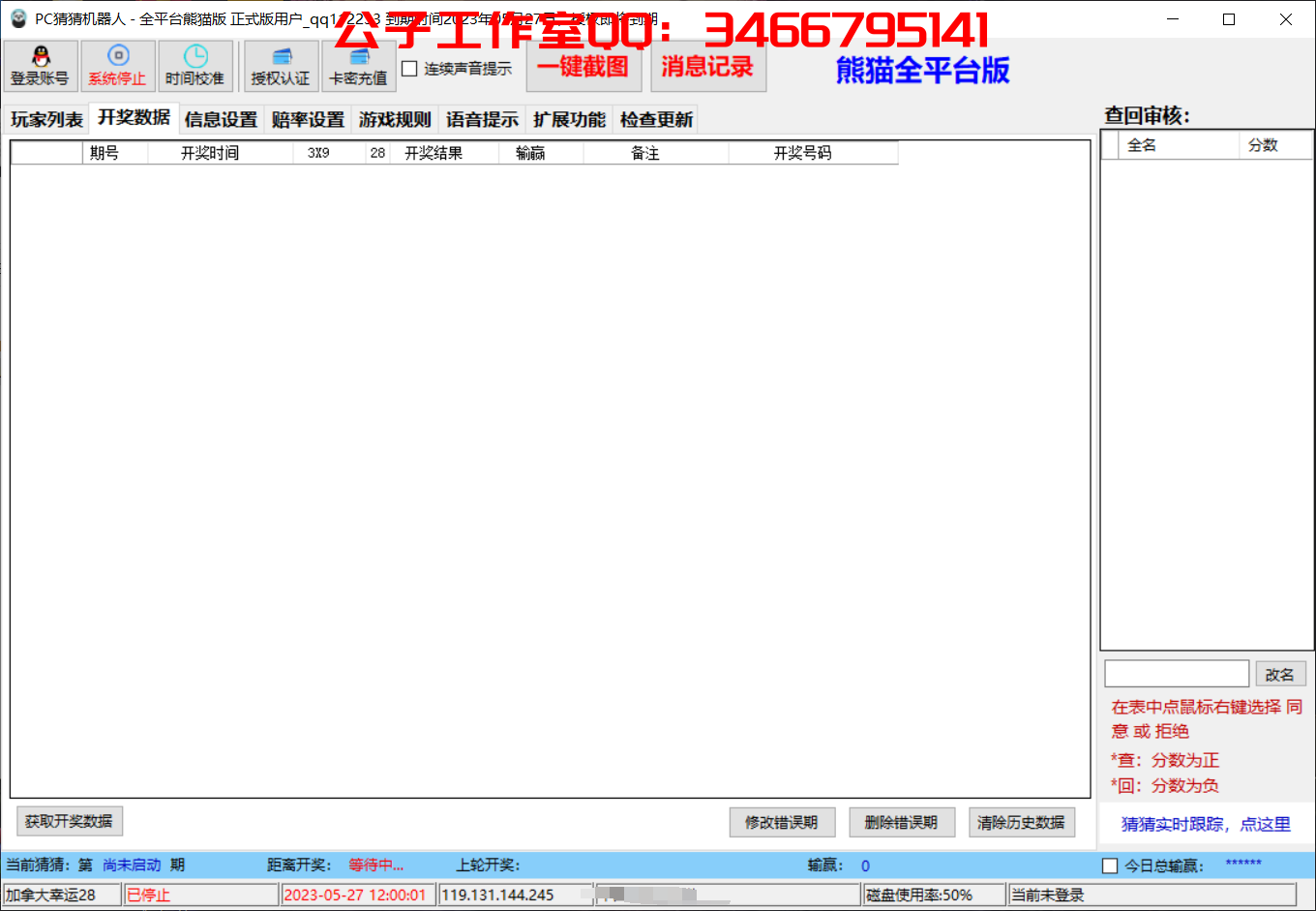
Task: Switch to the 玩家列表 tab
Action: 46,120
